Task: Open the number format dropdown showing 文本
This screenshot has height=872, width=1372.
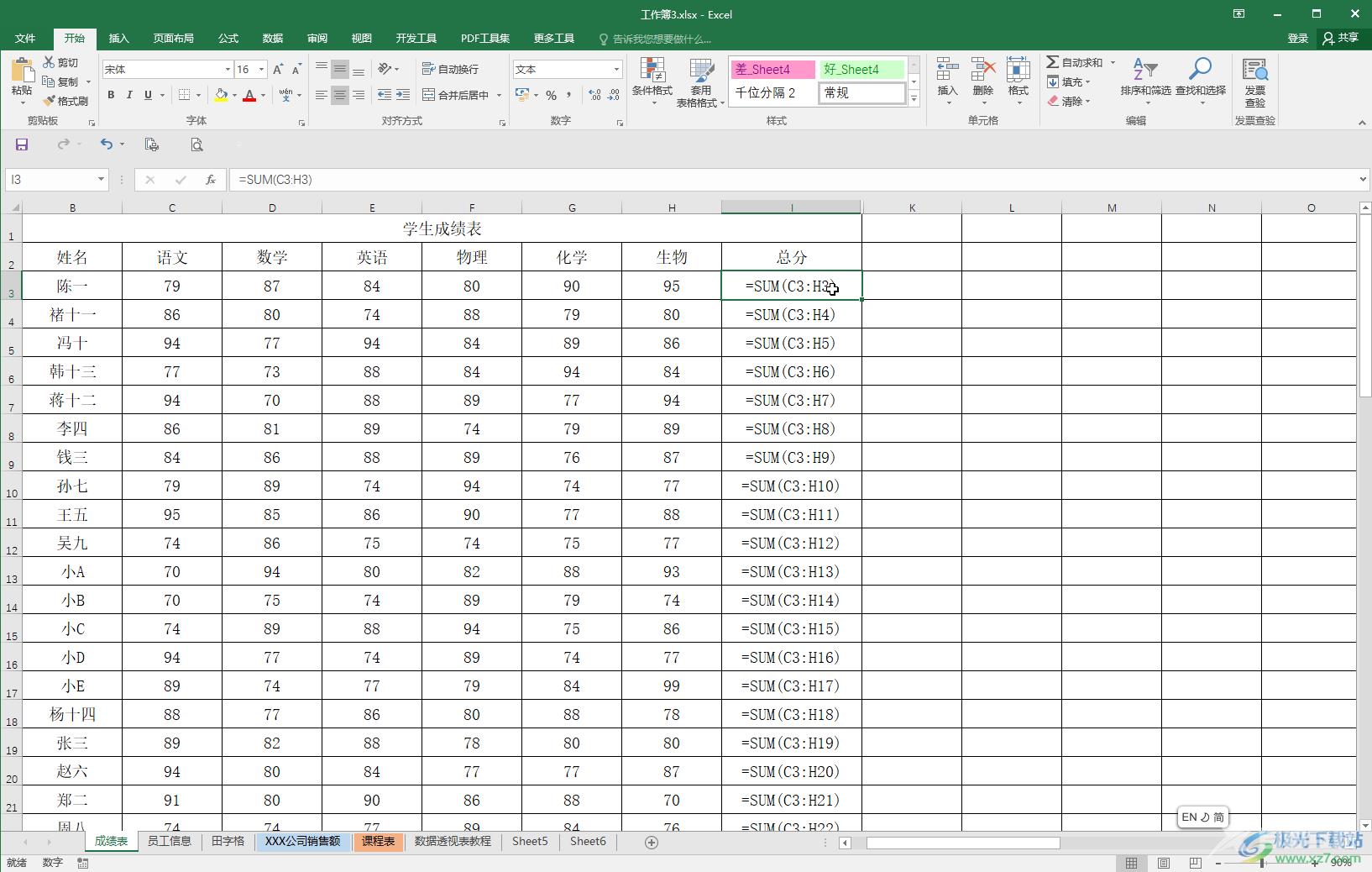Action: pos(616,70)
